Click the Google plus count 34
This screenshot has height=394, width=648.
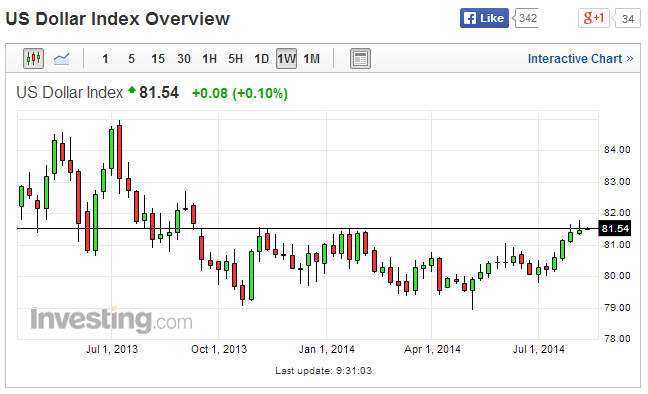(x=627, y=19)
